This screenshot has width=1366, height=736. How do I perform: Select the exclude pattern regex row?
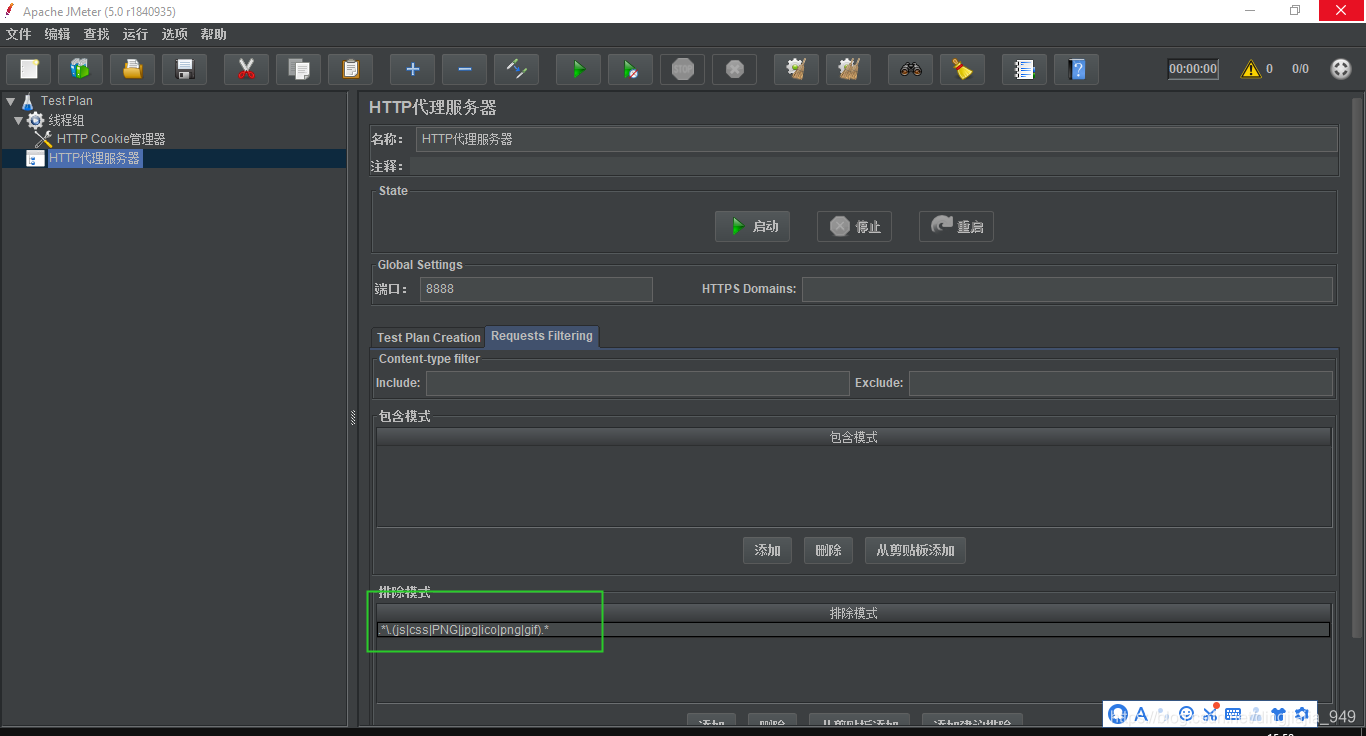click(853, 629)
